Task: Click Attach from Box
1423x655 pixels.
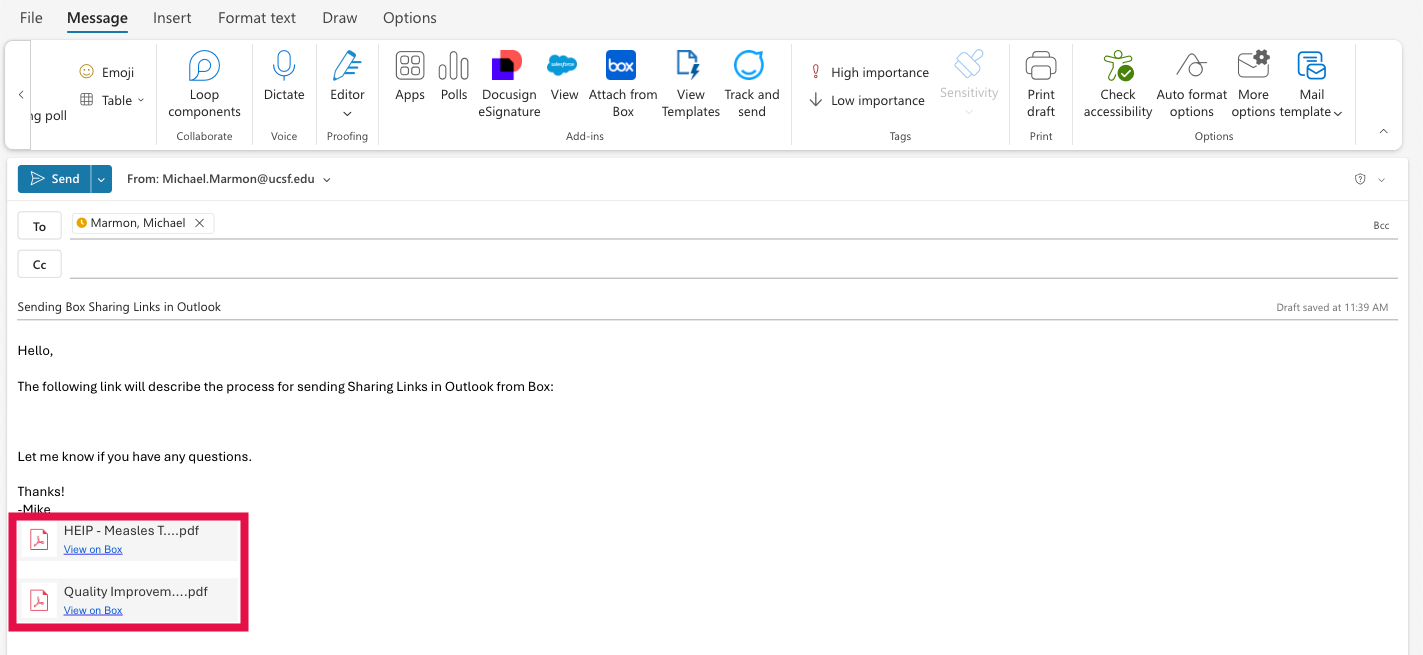Action: click(622, 85)
